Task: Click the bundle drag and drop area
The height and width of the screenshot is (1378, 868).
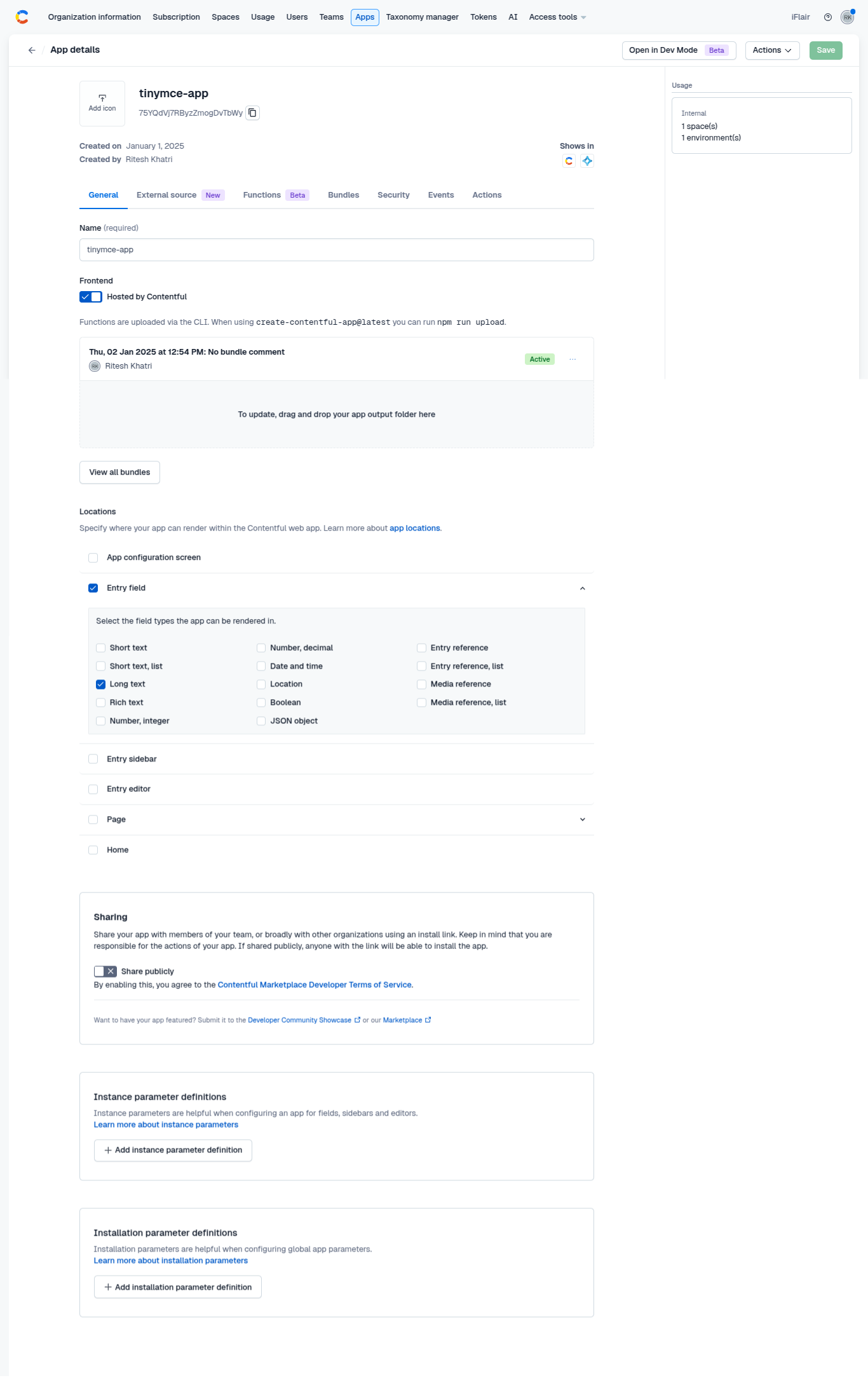Action: [x=337, y=414]
